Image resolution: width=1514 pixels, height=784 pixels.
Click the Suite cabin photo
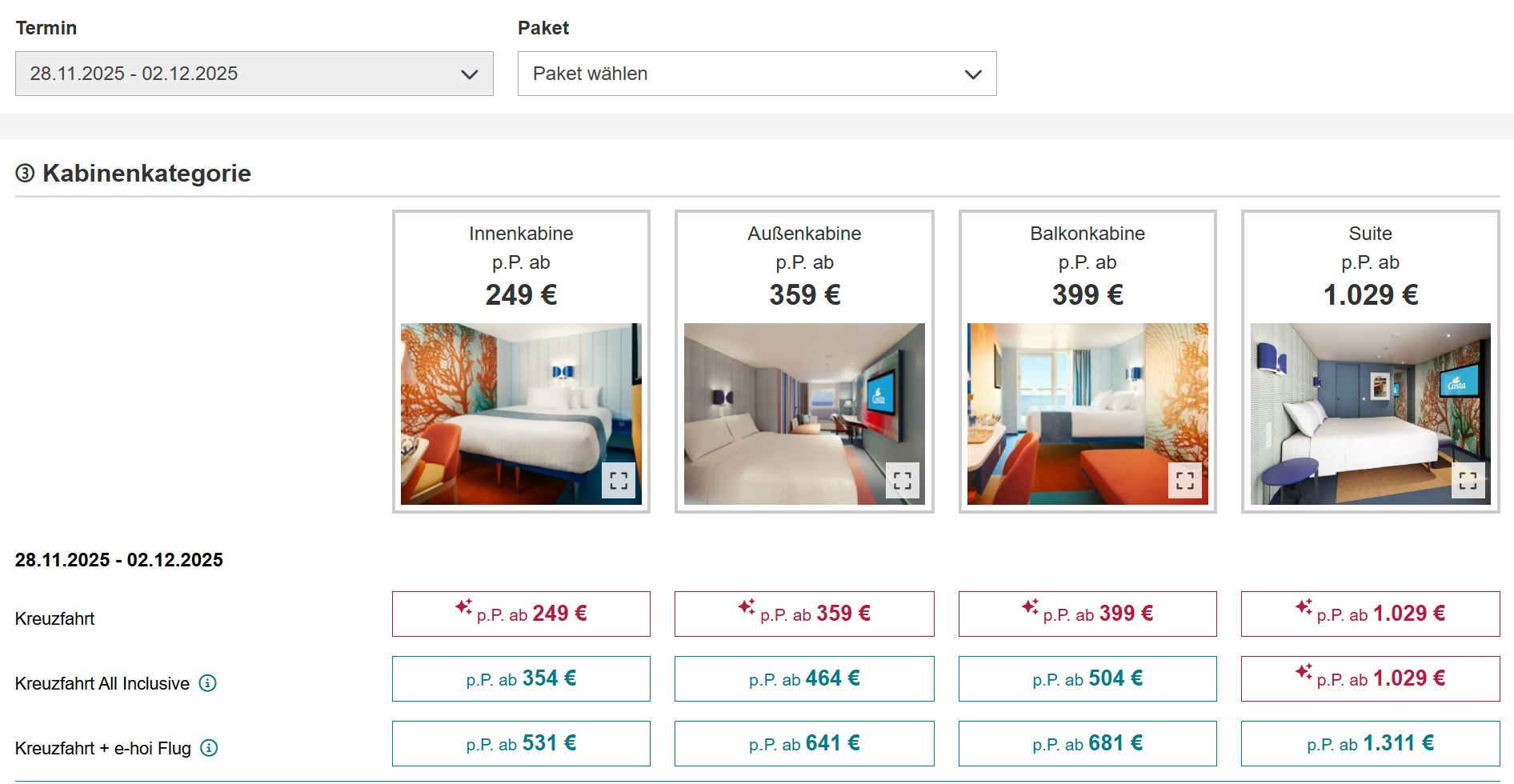(x=1370, y=414)
